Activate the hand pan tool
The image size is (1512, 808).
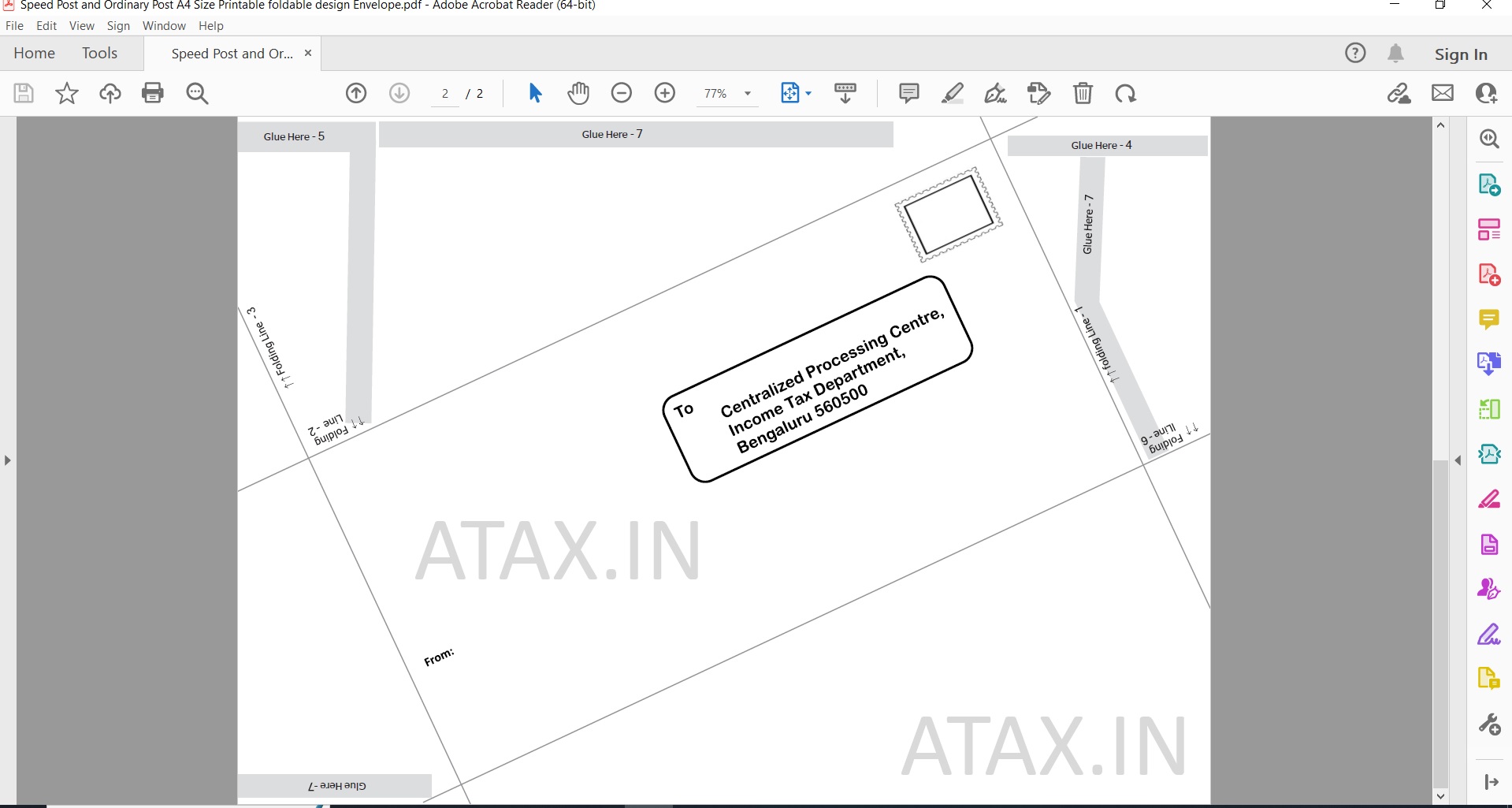click(578, 93)
